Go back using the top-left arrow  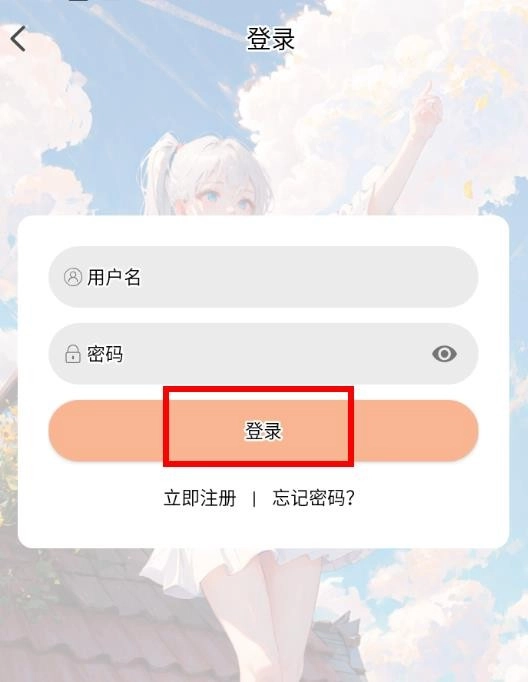click(x=18, y=39)
